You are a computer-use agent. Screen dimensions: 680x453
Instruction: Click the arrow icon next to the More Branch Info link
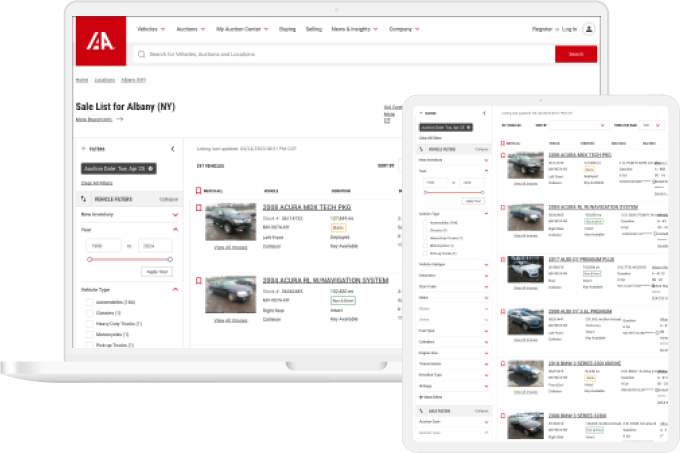120,119
